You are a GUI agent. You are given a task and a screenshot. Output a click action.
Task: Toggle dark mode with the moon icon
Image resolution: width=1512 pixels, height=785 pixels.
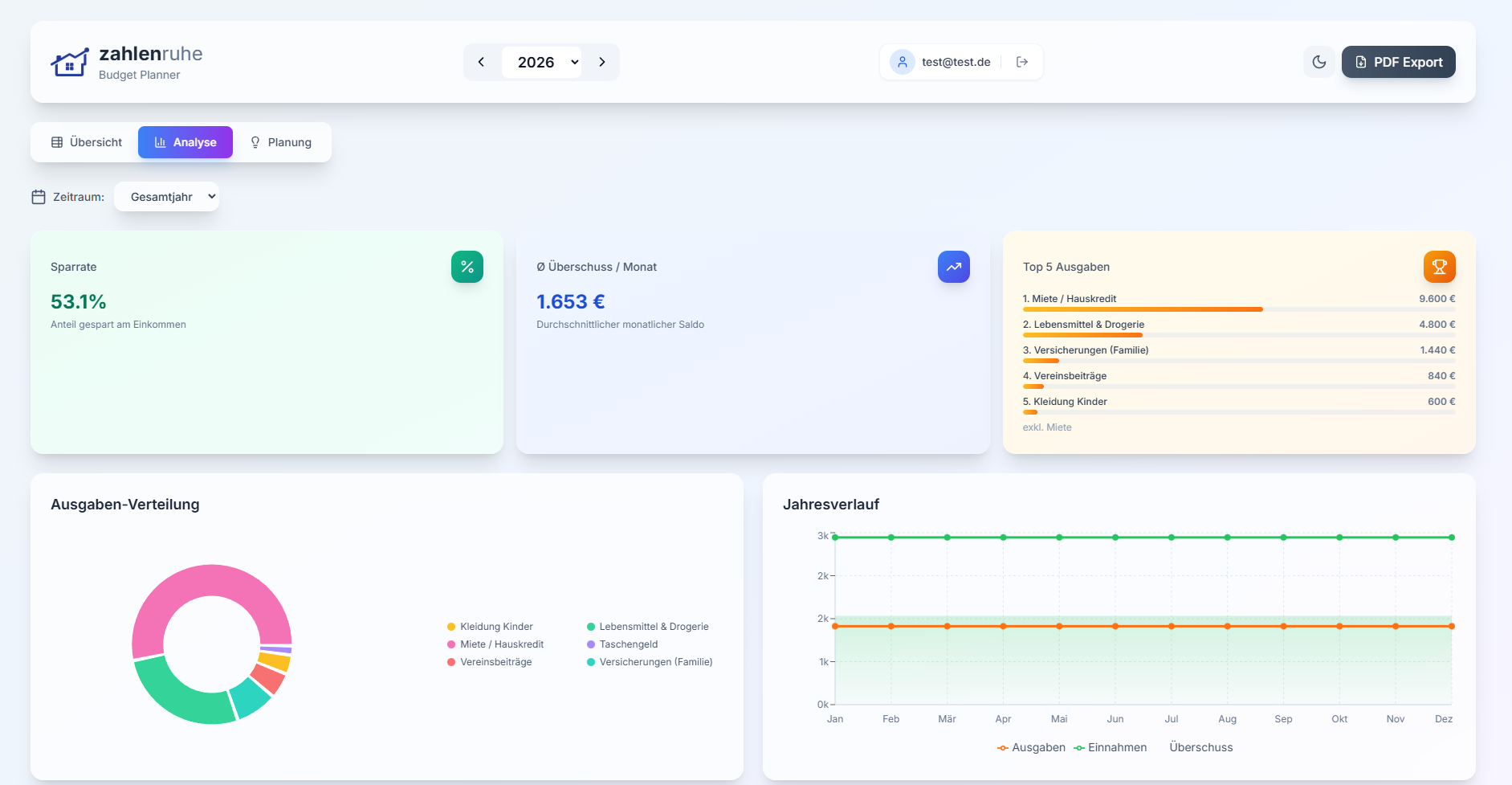click(1319, 62)
